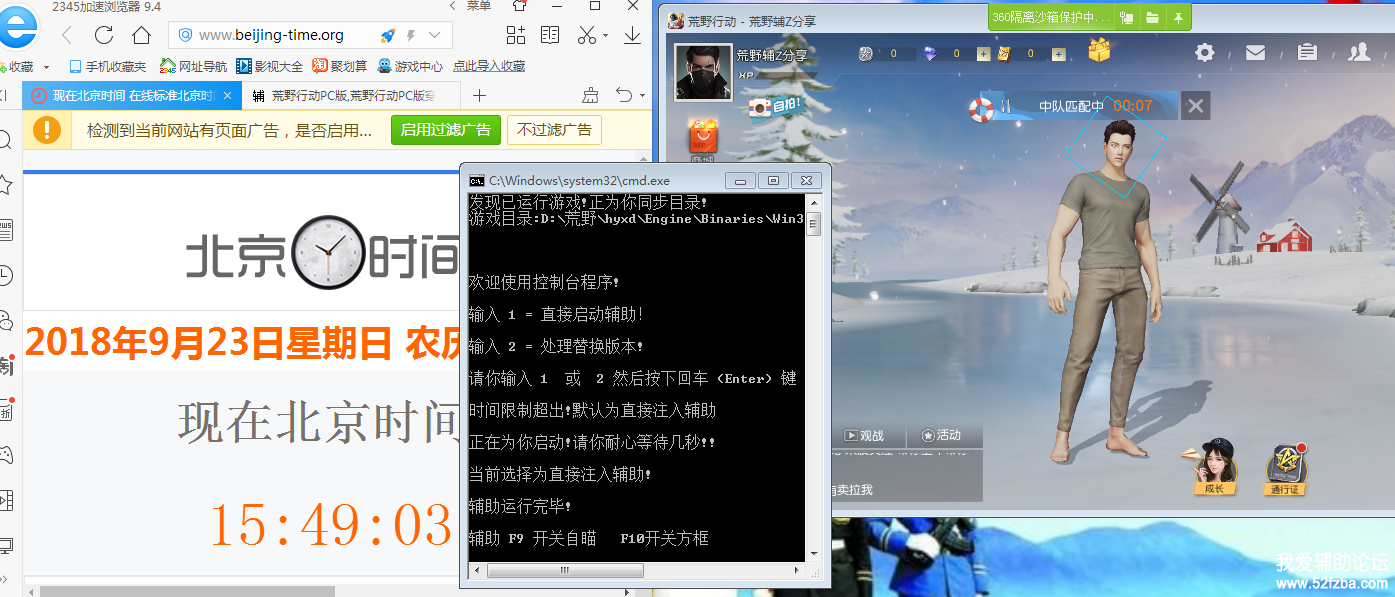Open the browser 菜单 menu

click(x=480, y=6)
